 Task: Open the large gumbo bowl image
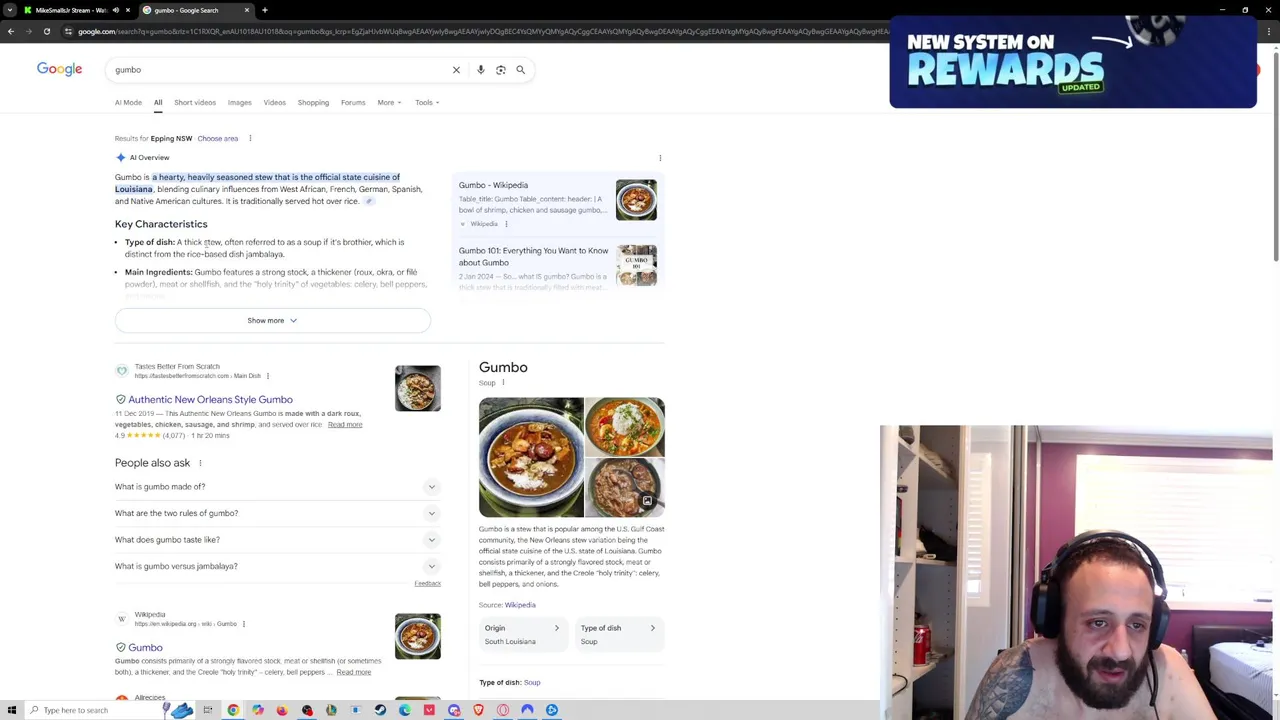[531, 457]
